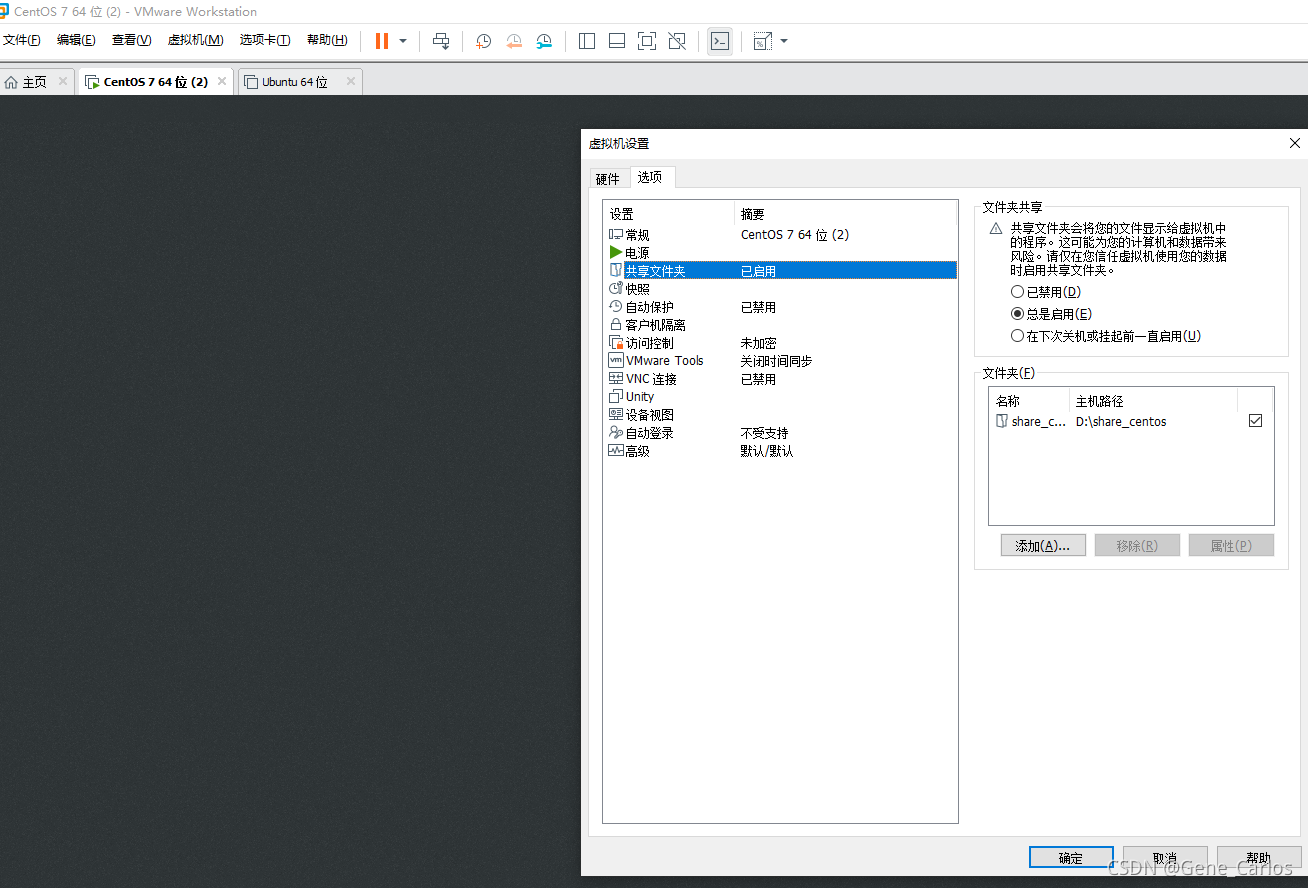Viewport: 1308px width, 888px height.
Task: Select the share_c... folder entry
Action: click(1031, 421)
